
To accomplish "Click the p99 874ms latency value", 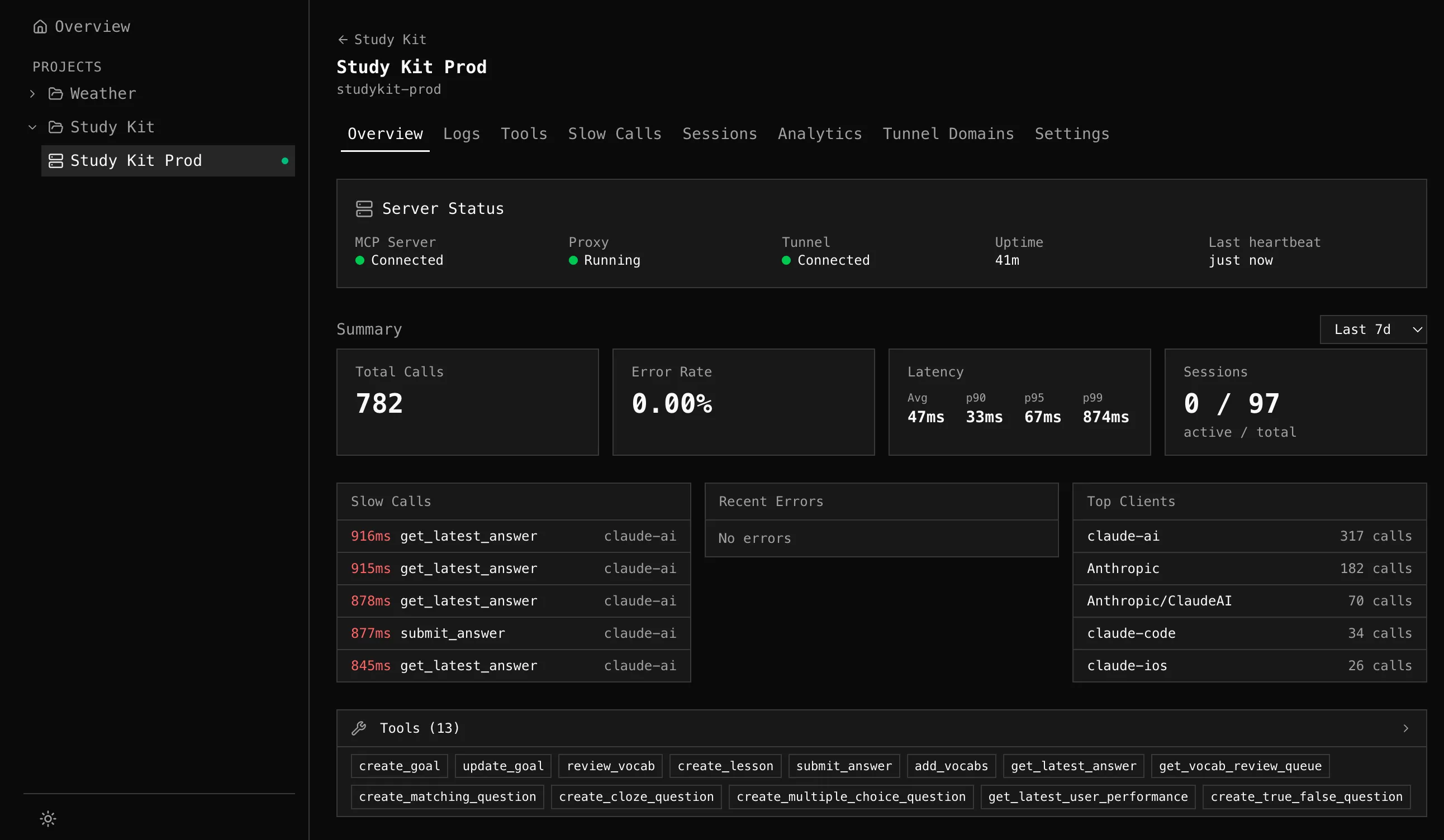I will [1106, 417].
